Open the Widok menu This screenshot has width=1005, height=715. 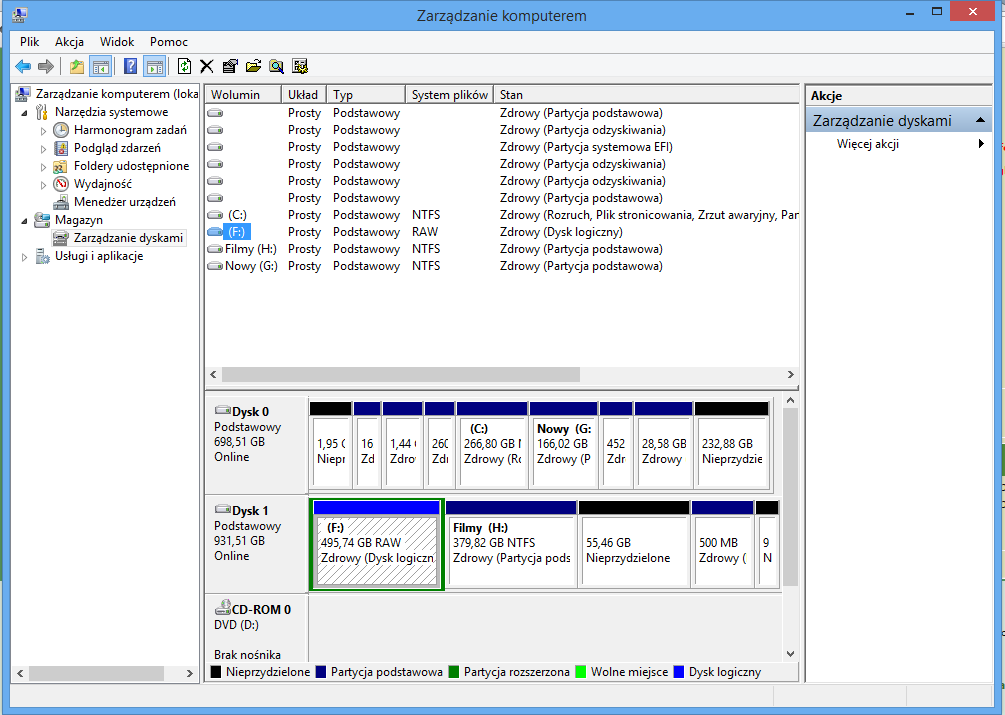coord(117,41)
